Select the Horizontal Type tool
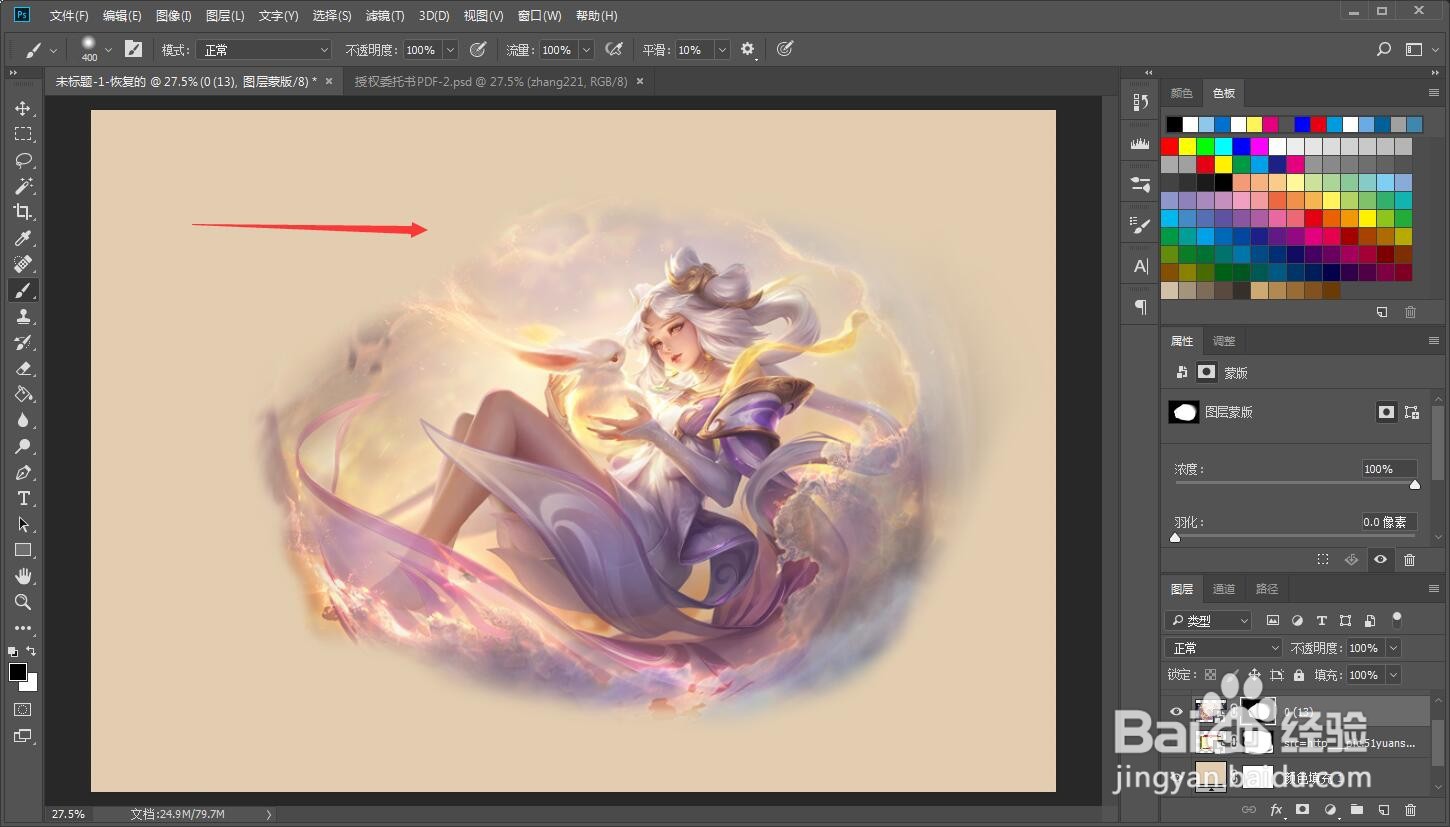 coord(23,498)
